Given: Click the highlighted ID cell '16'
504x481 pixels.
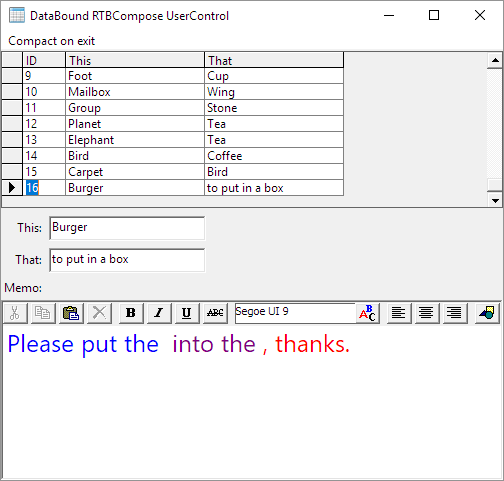Looking at the screenshot, I should coord(44,188).
